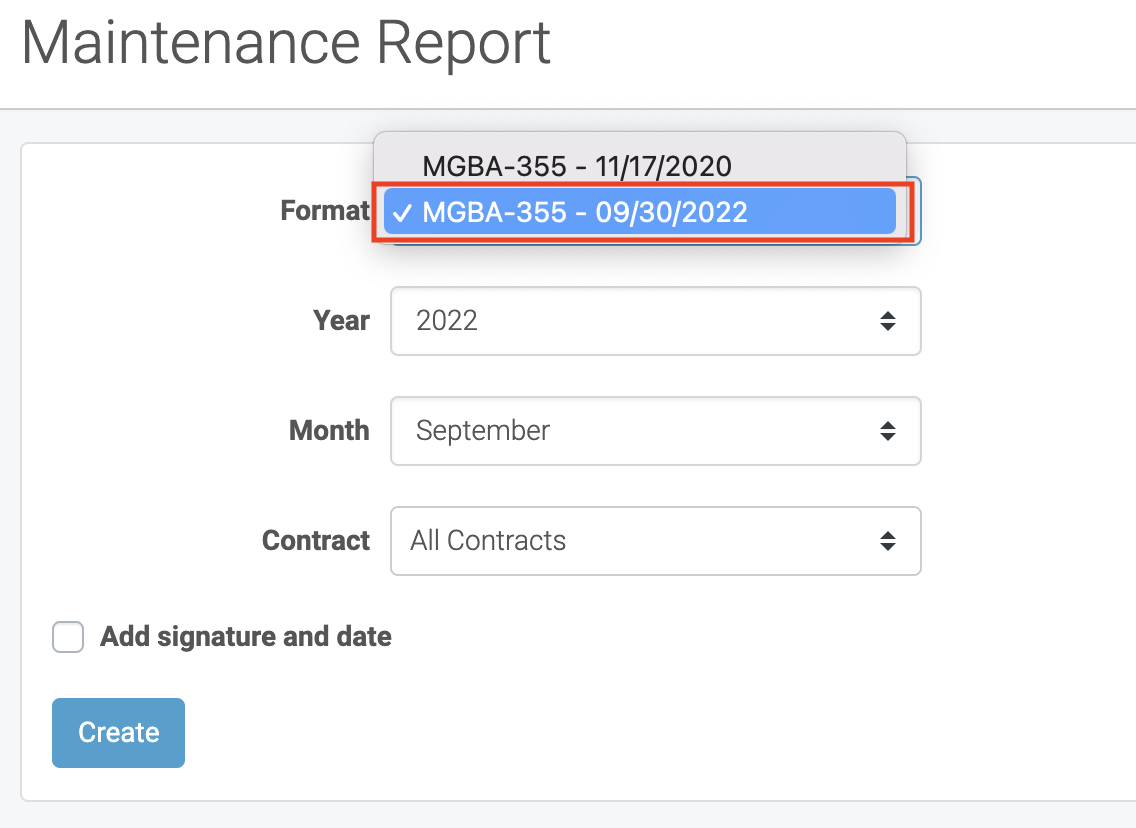Click the Format field label
Image resolution: width=1136 pixels, height=828 pixels.
(x=325, y=211)
